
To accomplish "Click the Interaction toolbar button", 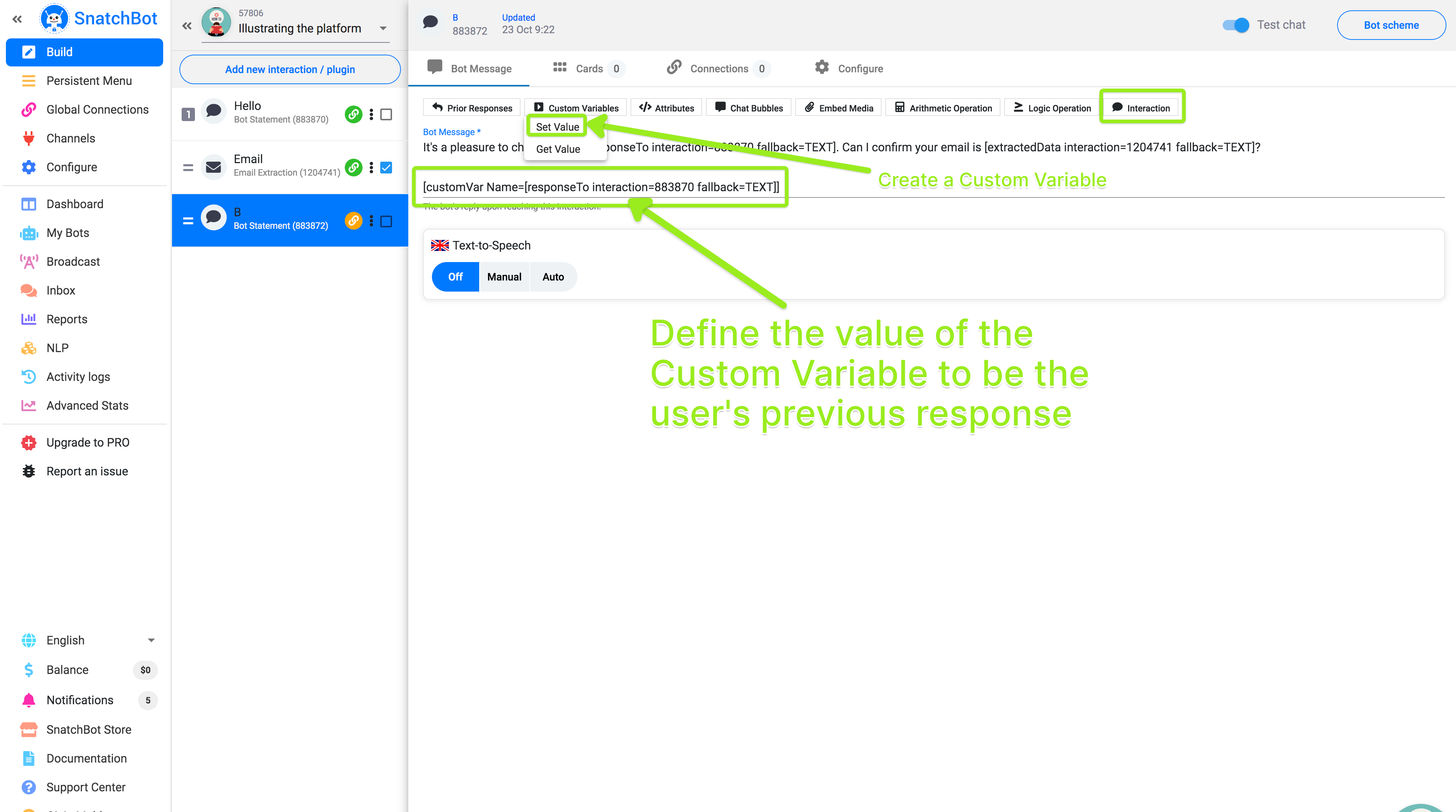I will pos(1141,108).
